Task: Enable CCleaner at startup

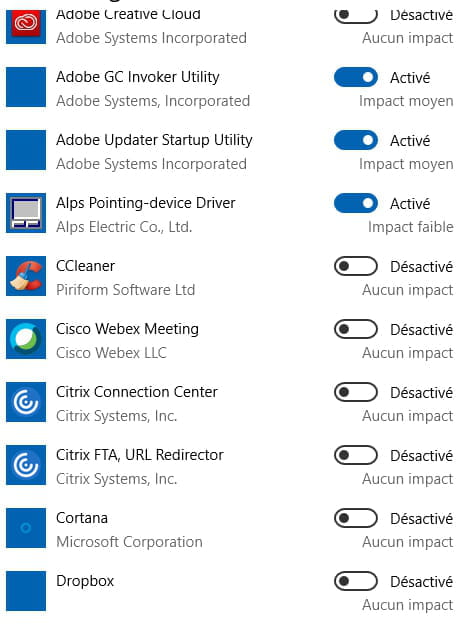Action: pyautogui.click(x=356, y=266)
